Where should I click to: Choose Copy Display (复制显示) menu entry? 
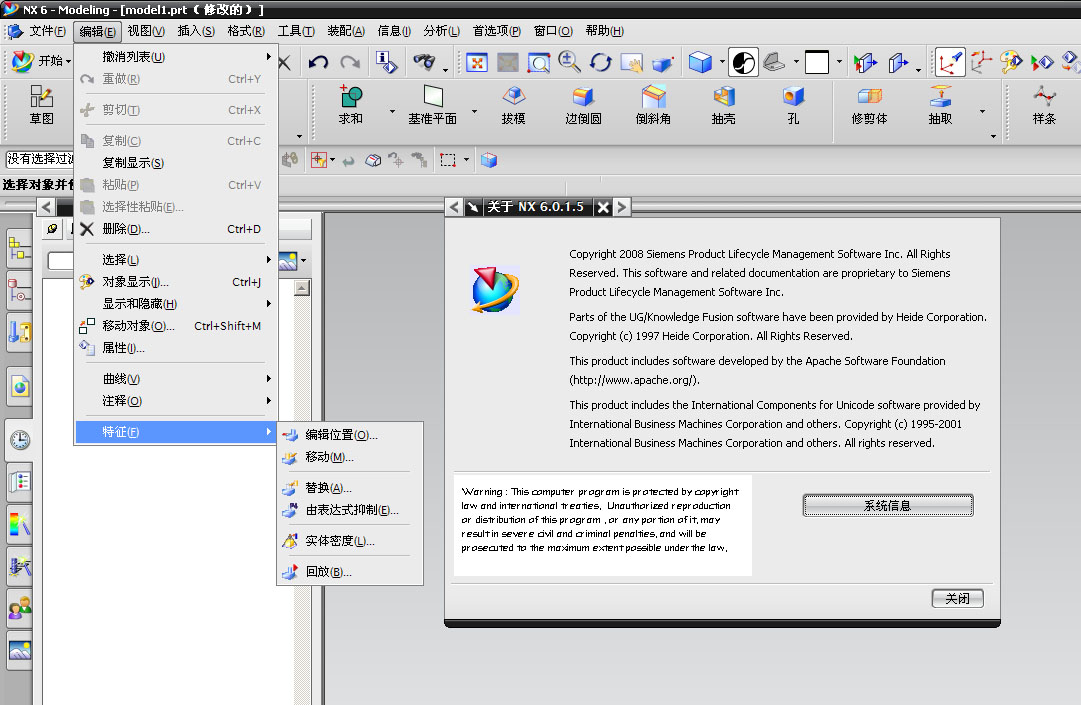pos(176,163)
